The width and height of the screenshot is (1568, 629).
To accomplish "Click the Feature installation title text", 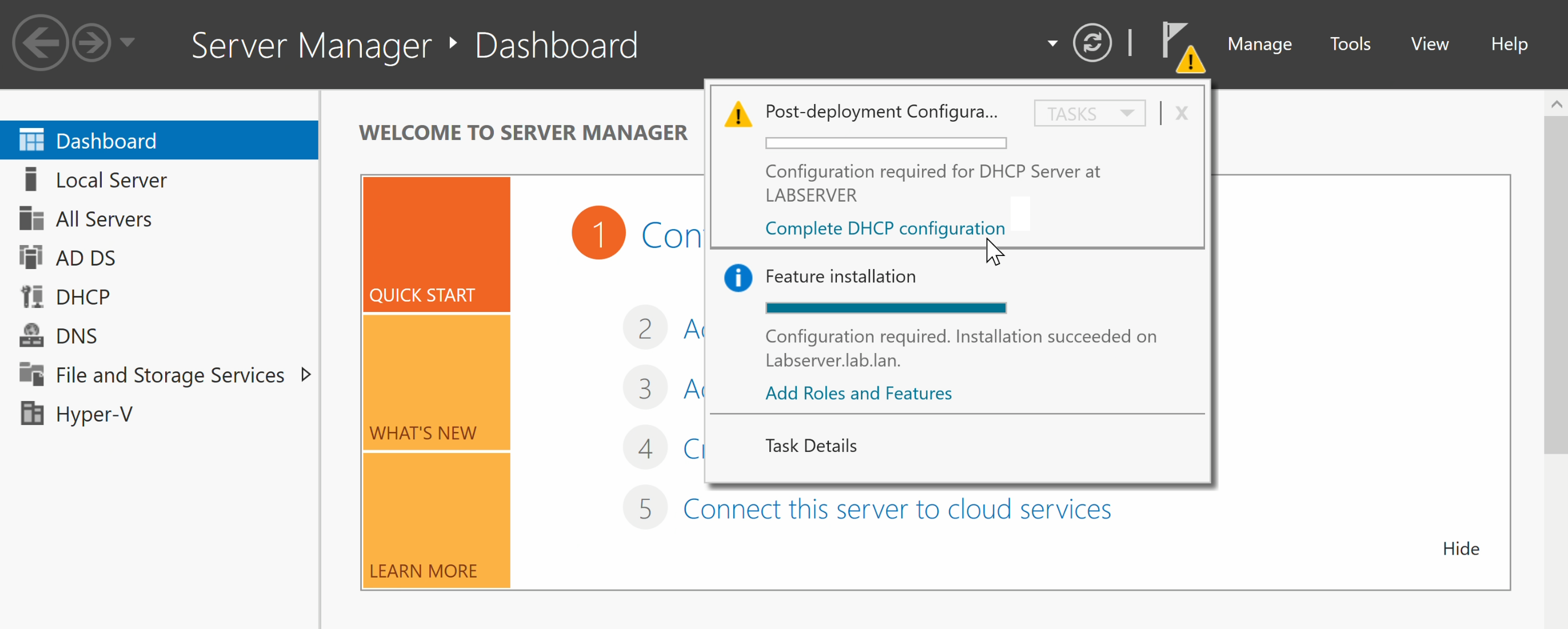I will pos(840,276).
